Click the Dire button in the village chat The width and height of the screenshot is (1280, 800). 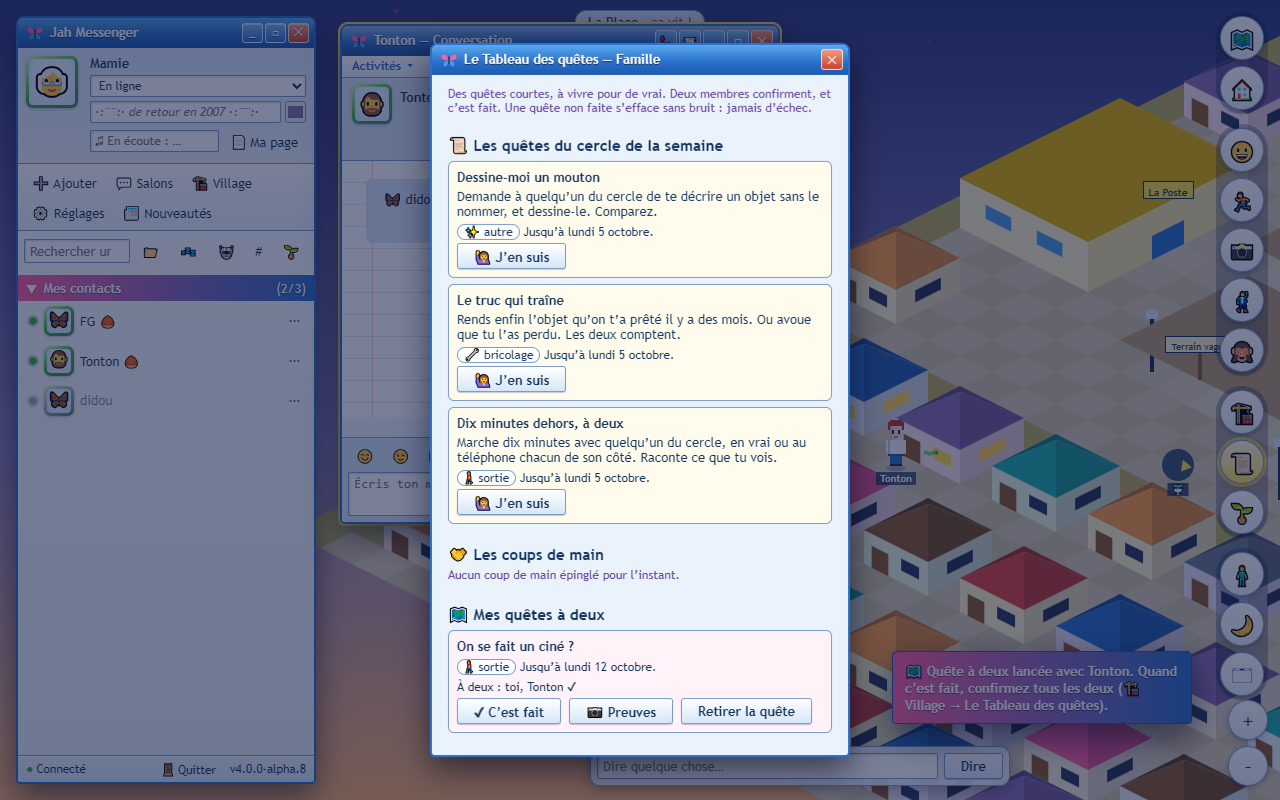[x=973, y=767]
